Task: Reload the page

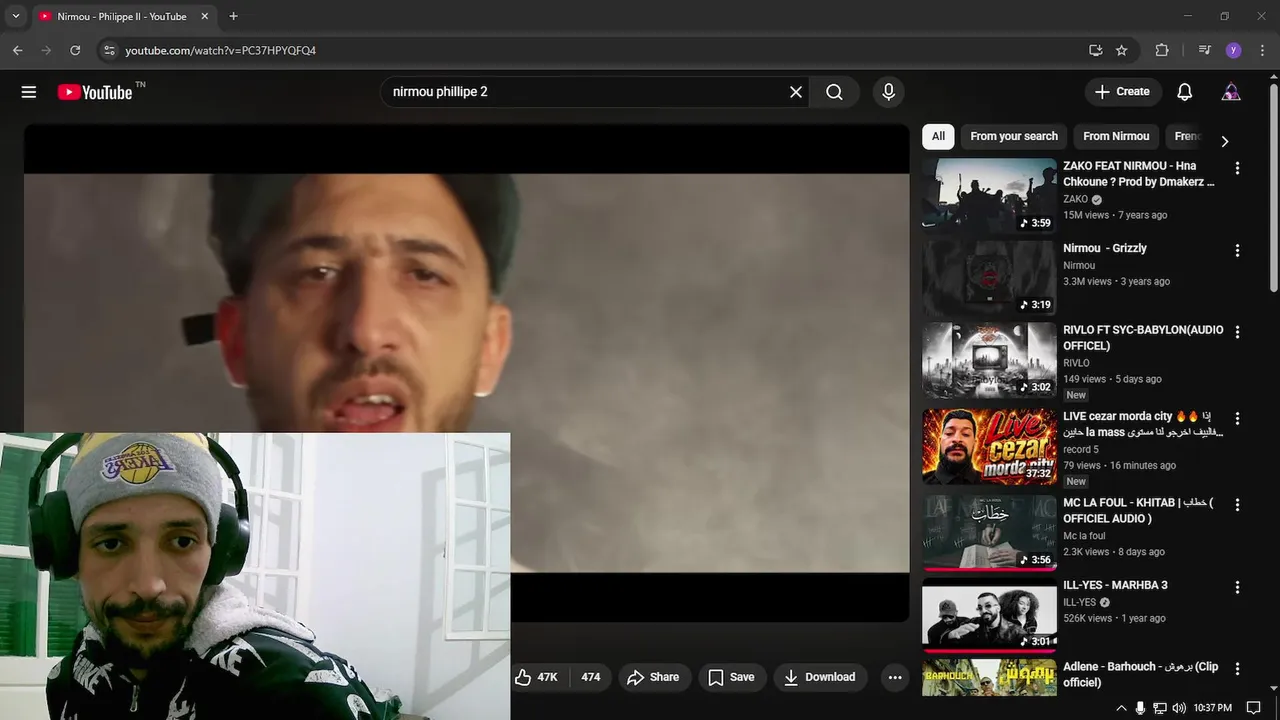Action: tap(75, 50)
